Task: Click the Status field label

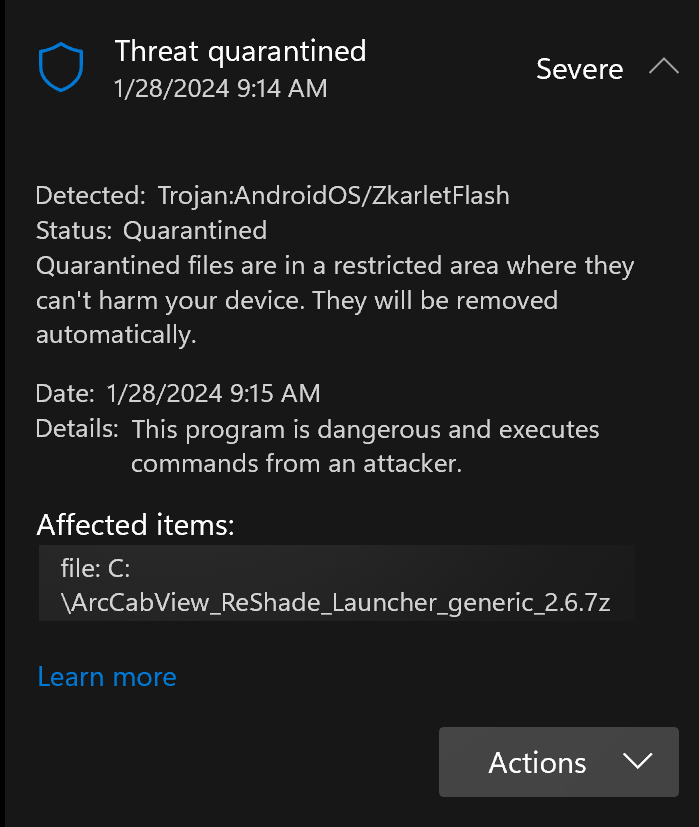Action: pyautogui.click(x=74, y=231)
